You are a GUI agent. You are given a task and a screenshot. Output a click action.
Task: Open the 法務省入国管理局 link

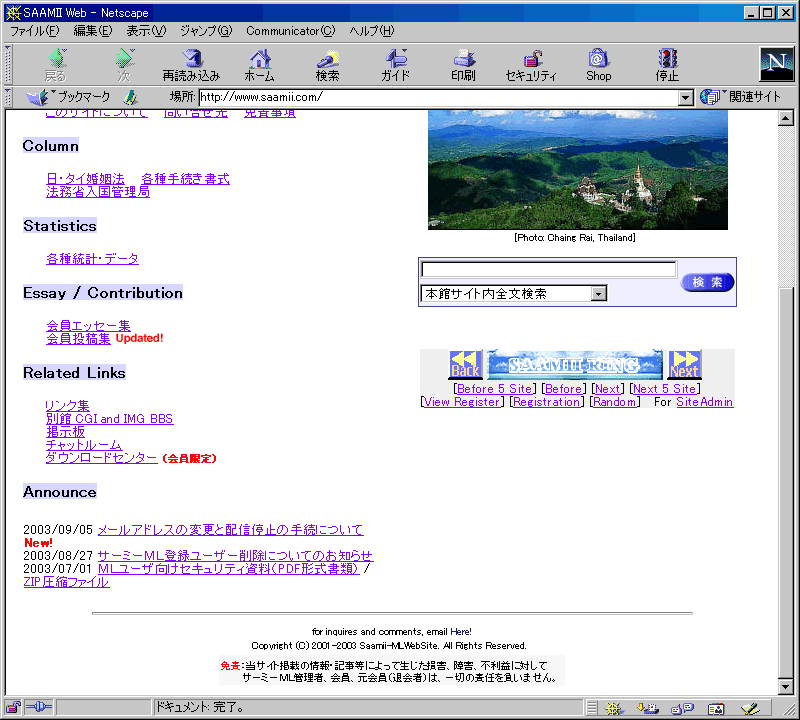98,192
